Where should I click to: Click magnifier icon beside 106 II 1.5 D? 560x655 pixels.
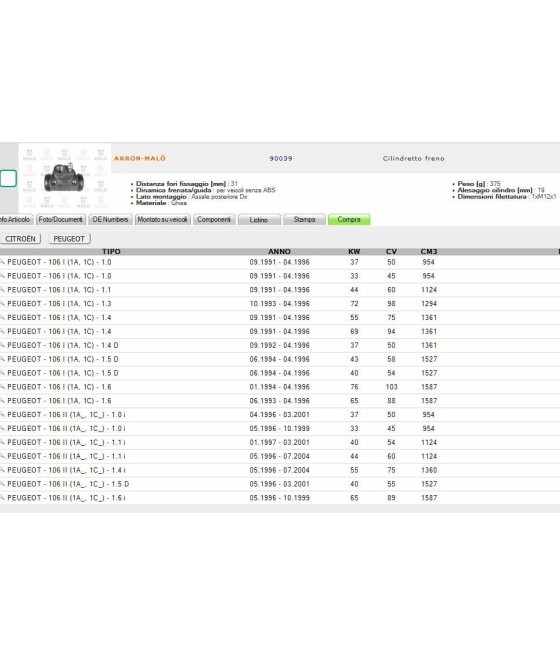2,484
